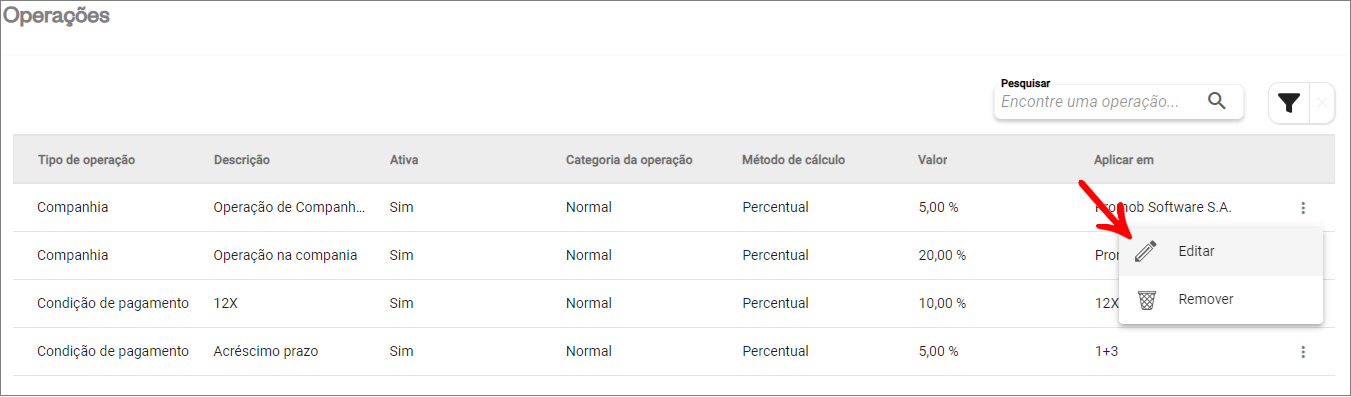
Task: Click the pencil icon beside Editar
Action: click(x=1146, y=252)
